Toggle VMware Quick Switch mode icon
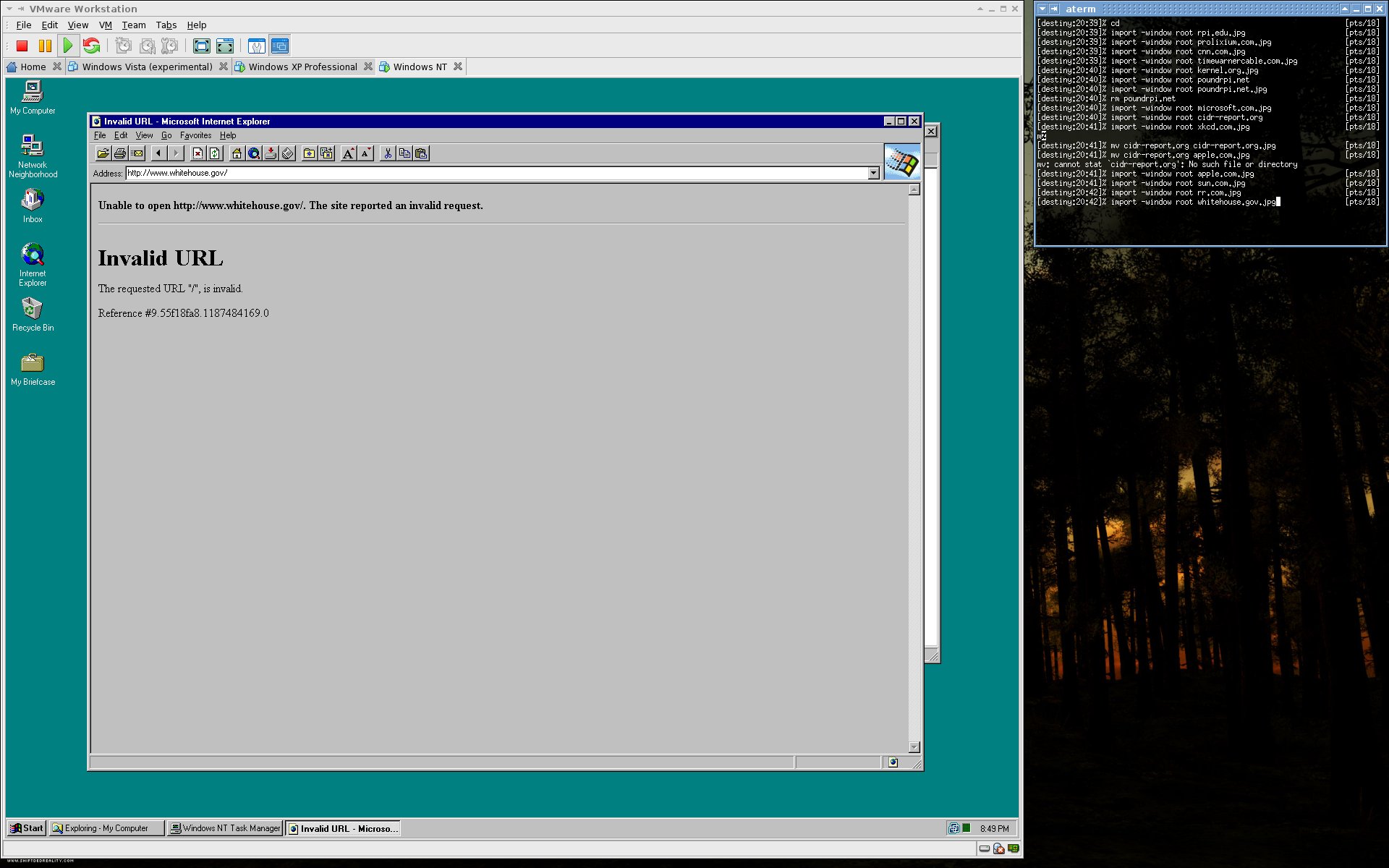 point(225,46)
